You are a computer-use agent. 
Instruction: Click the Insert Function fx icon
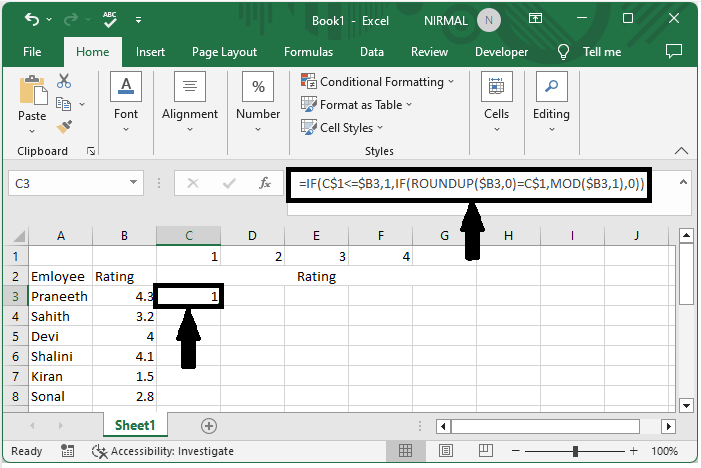[x=265, y=183]
